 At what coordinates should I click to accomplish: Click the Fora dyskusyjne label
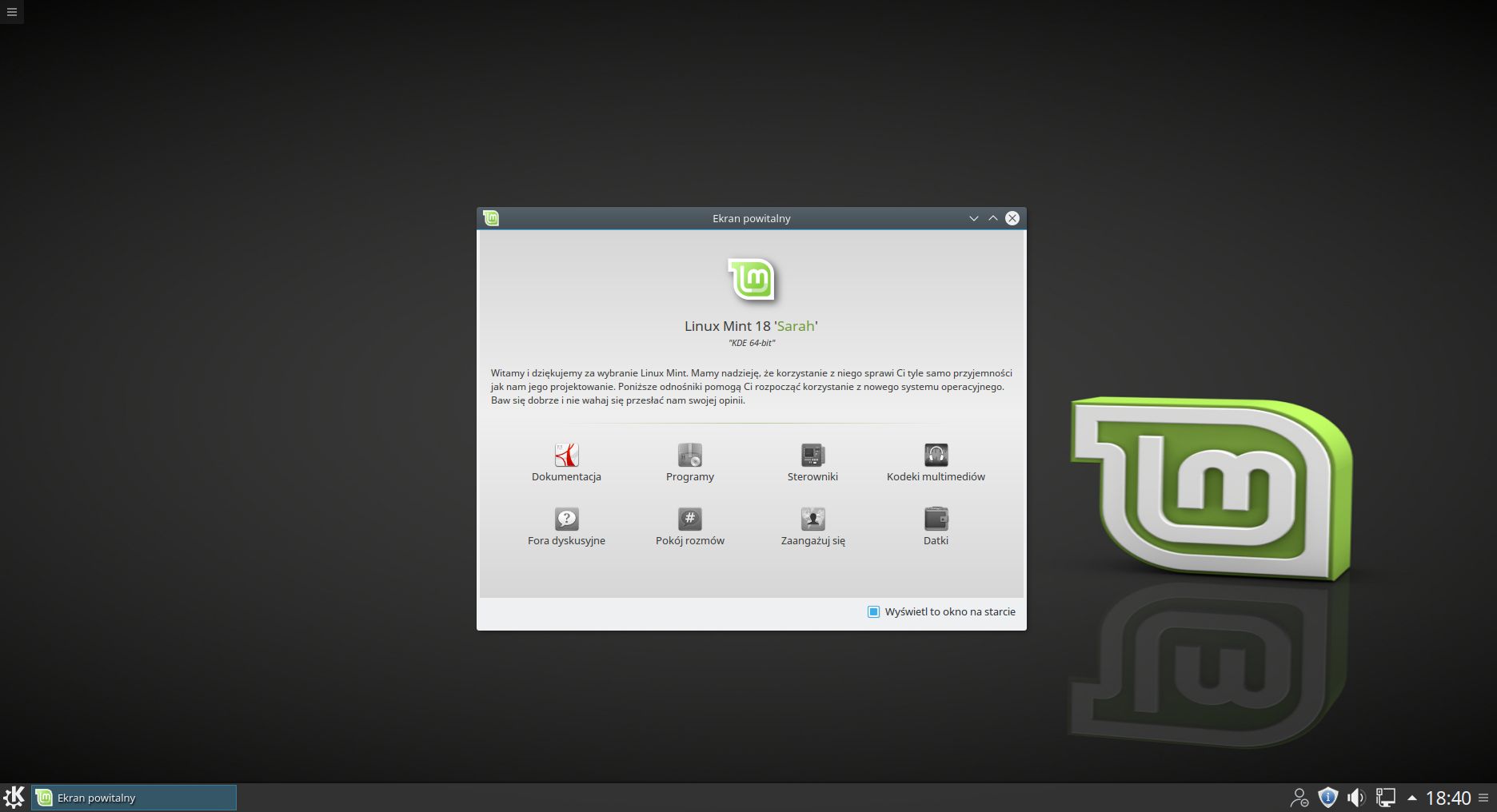coord(566,541)
